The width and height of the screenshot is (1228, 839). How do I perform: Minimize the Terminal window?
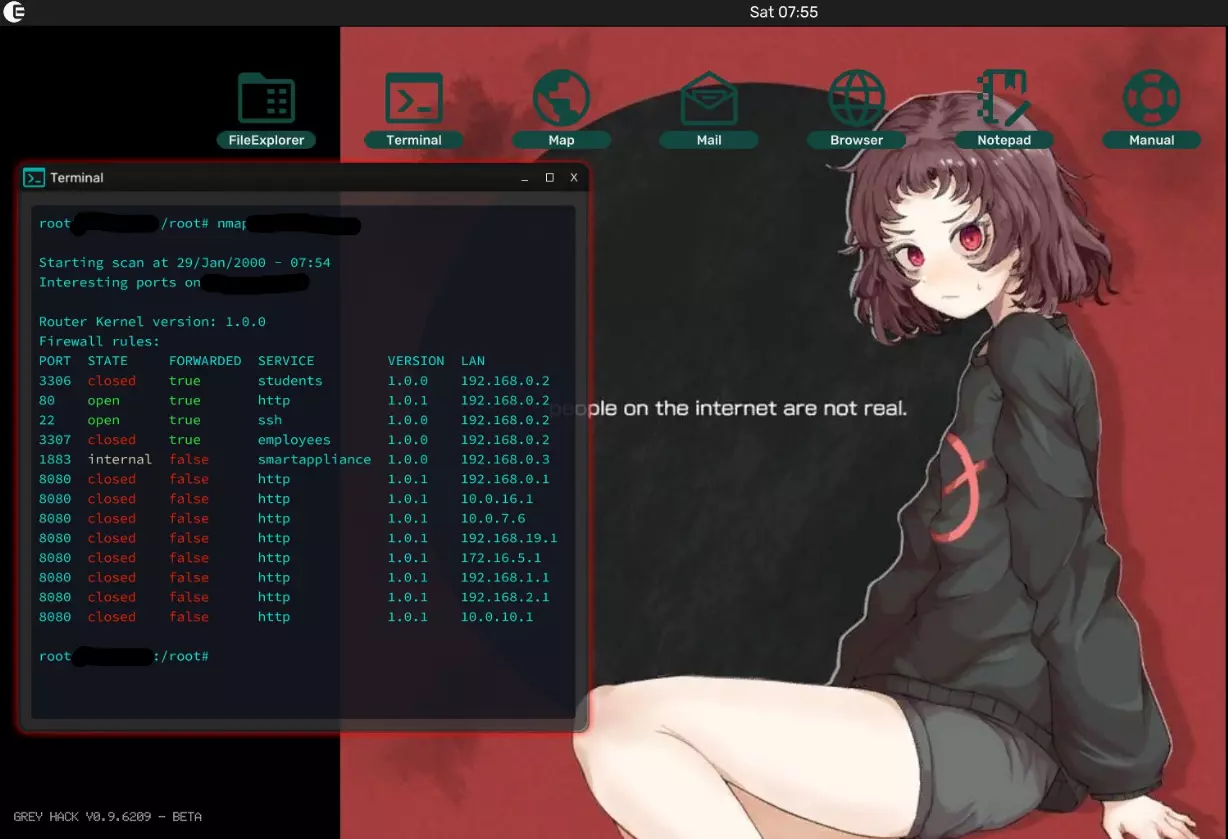(526, 178)
